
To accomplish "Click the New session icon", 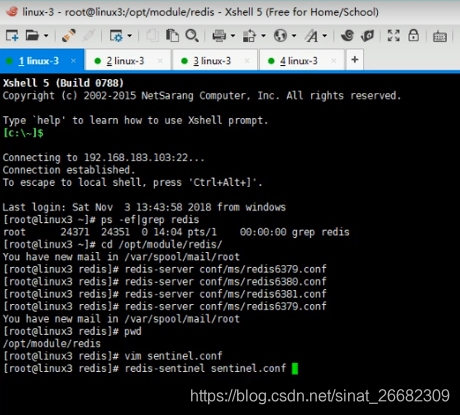I will coord(12,35).
